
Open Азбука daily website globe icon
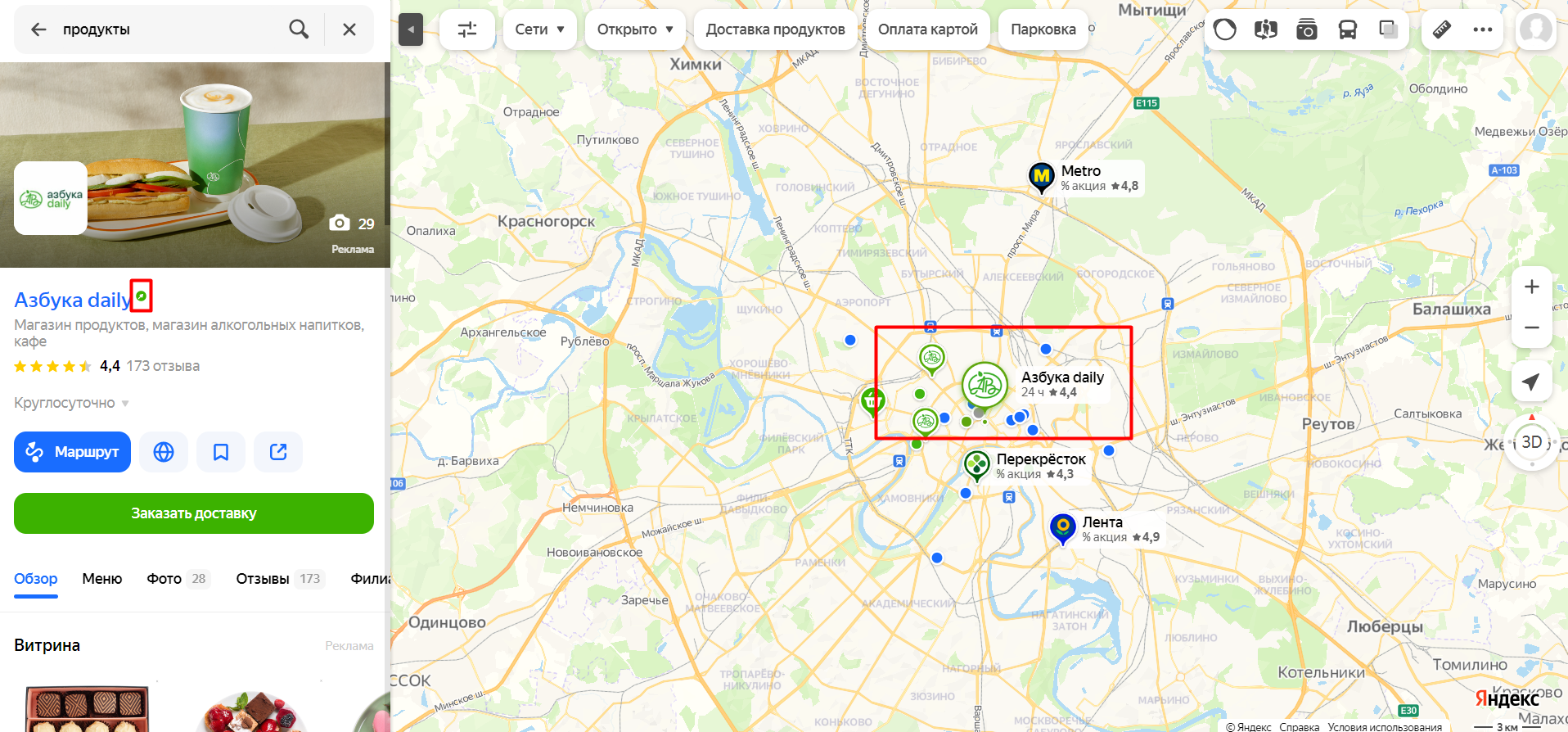[164, 452]
